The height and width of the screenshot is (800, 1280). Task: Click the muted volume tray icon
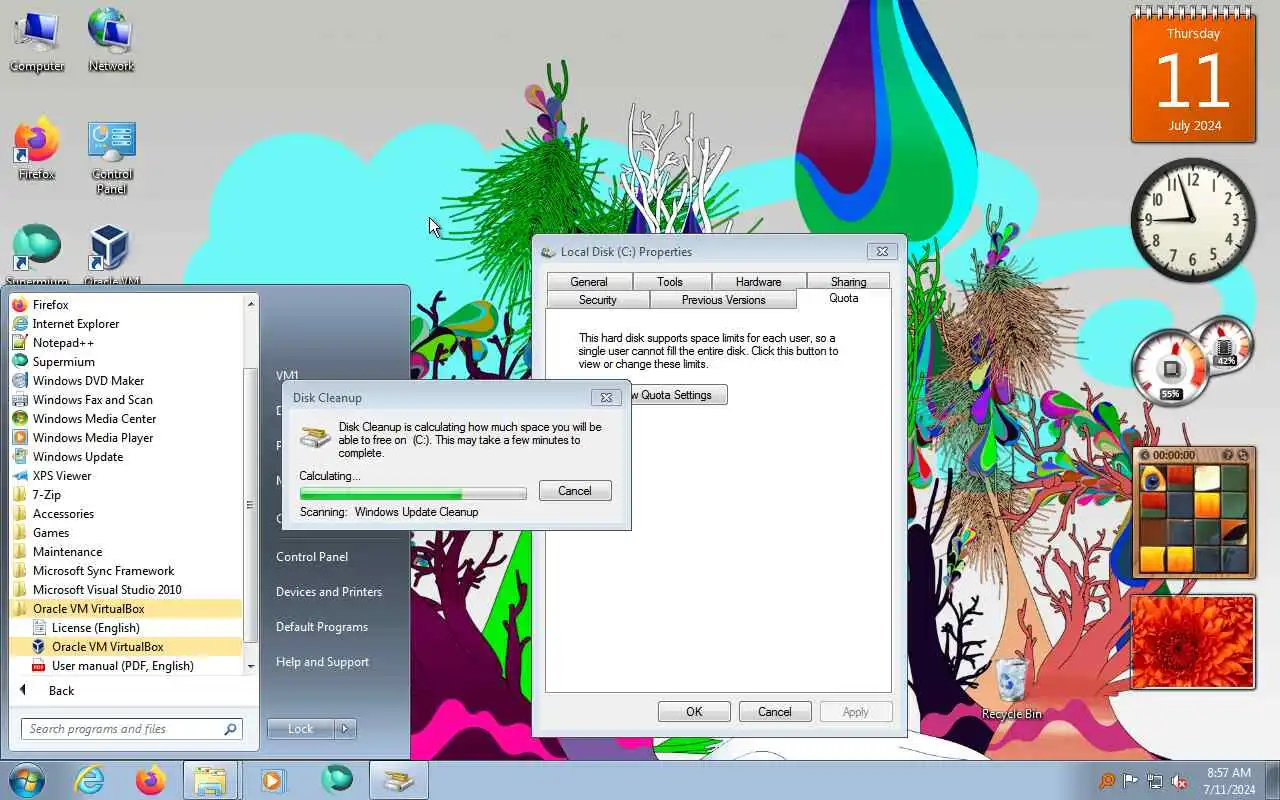1180,781
